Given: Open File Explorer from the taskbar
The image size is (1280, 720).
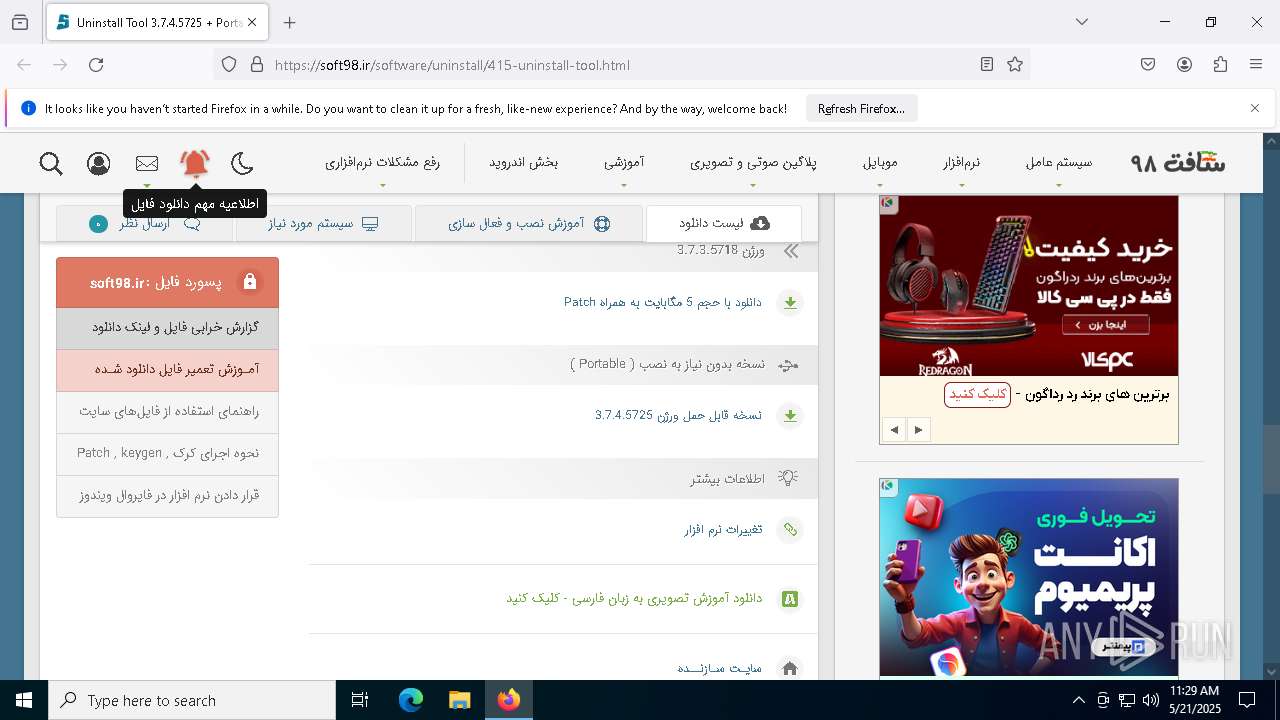Looking at the screenshot, I should (459, 700).
